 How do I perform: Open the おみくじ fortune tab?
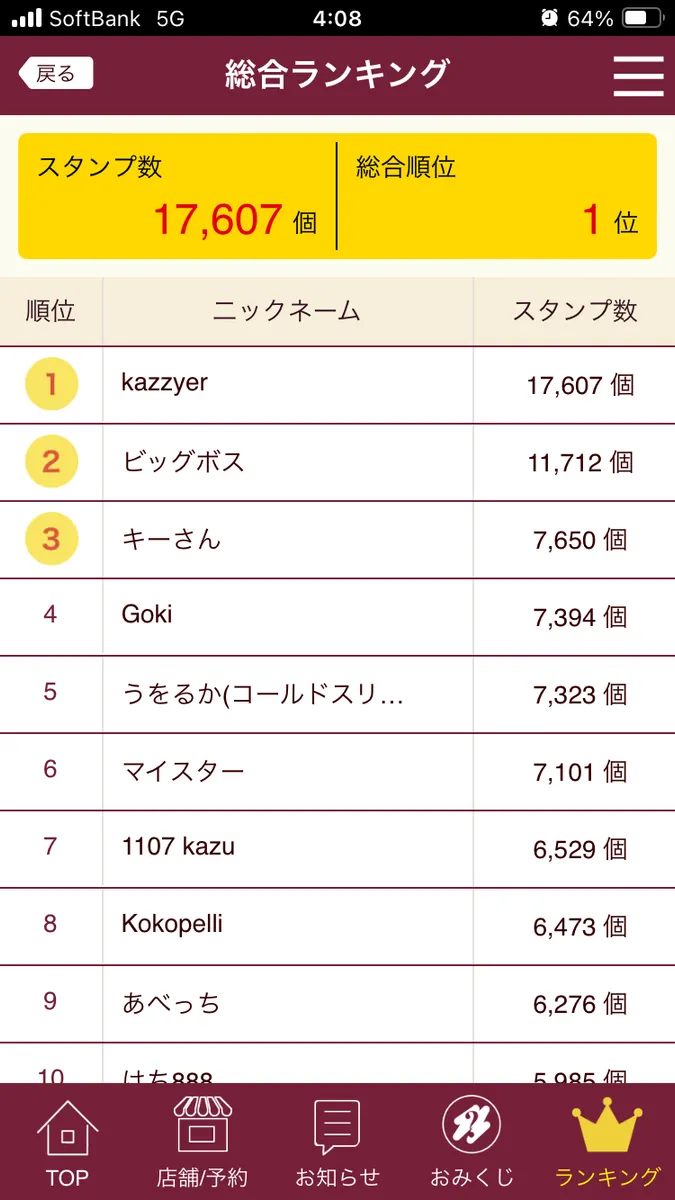(471, 1141)
